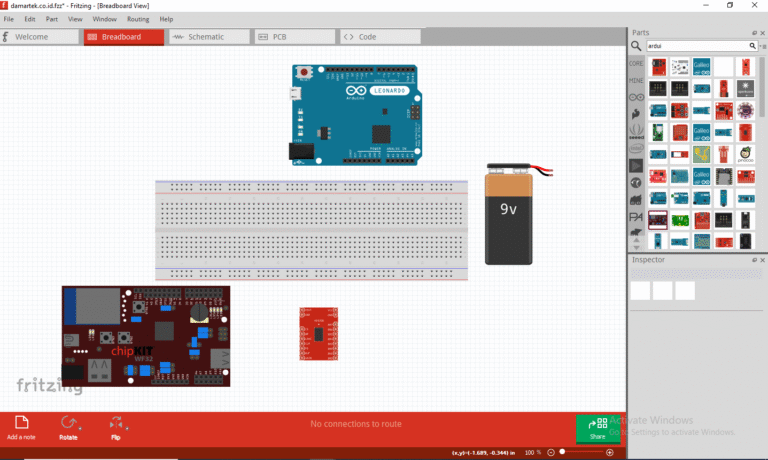Open the Intel parts bin
This screenshot has height=460, width=768.
(636, 148)
